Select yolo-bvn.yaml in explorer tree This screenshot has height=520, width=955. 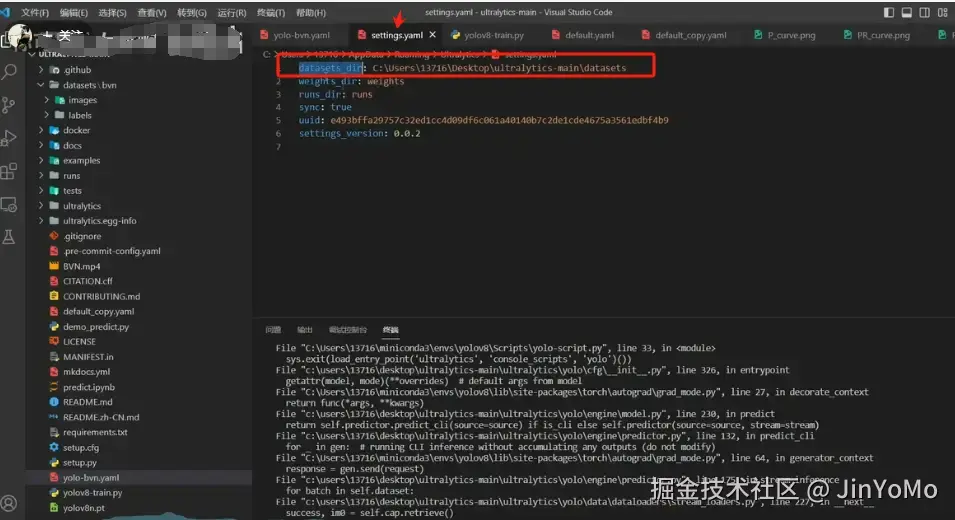coord(91,478)
